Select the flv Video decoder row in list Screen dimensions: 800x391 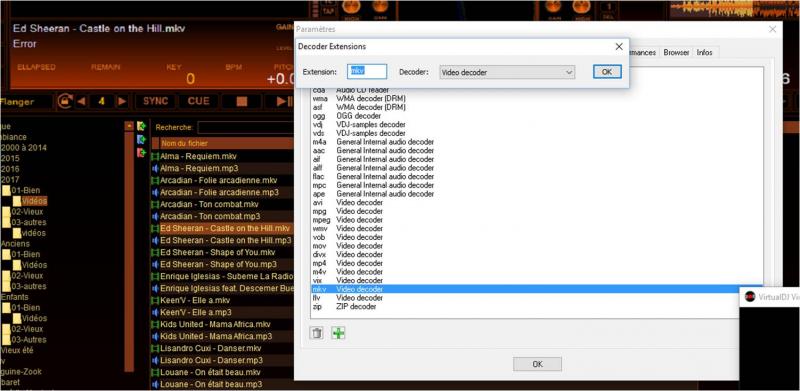coord(537,298)
